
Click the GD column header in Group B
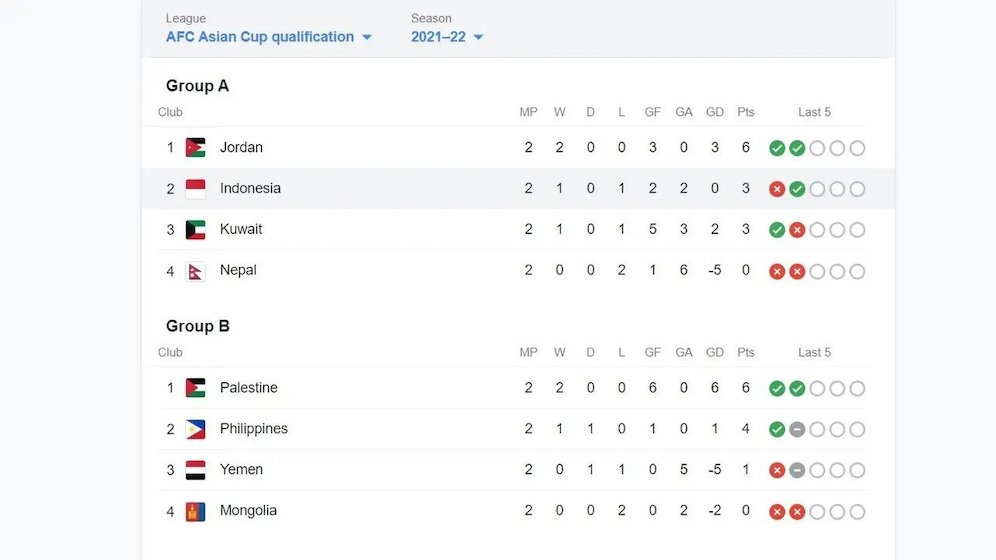(715, 352)
